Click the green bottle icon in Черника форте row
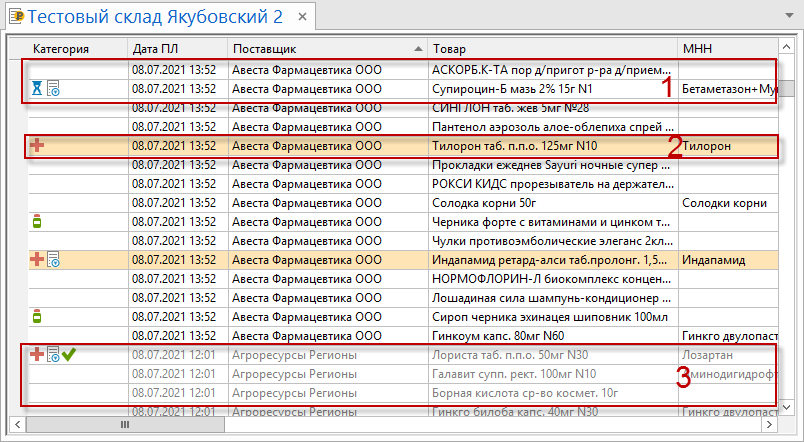 (37, 222)
